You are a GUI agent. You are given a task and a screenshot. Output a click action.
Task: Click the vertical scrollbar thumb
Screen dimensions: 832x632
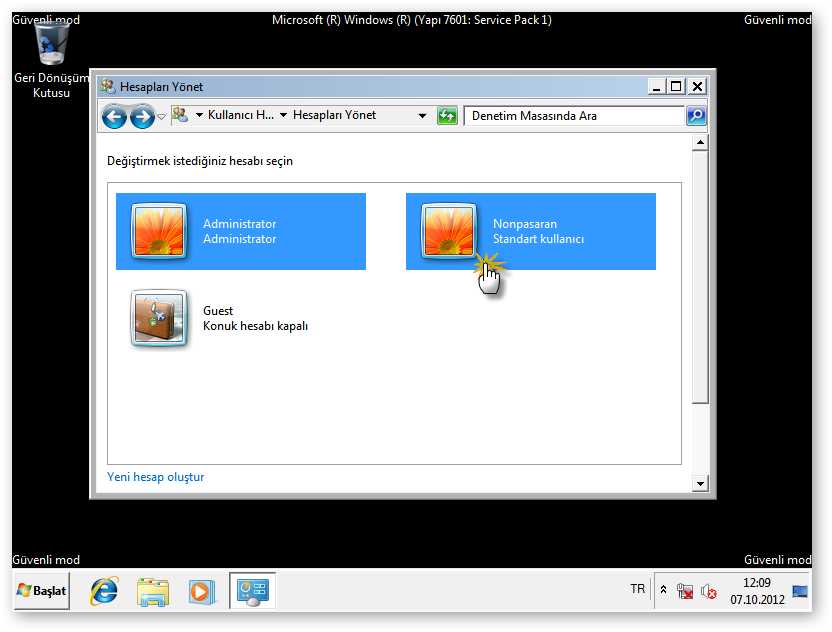coord(700,277)
